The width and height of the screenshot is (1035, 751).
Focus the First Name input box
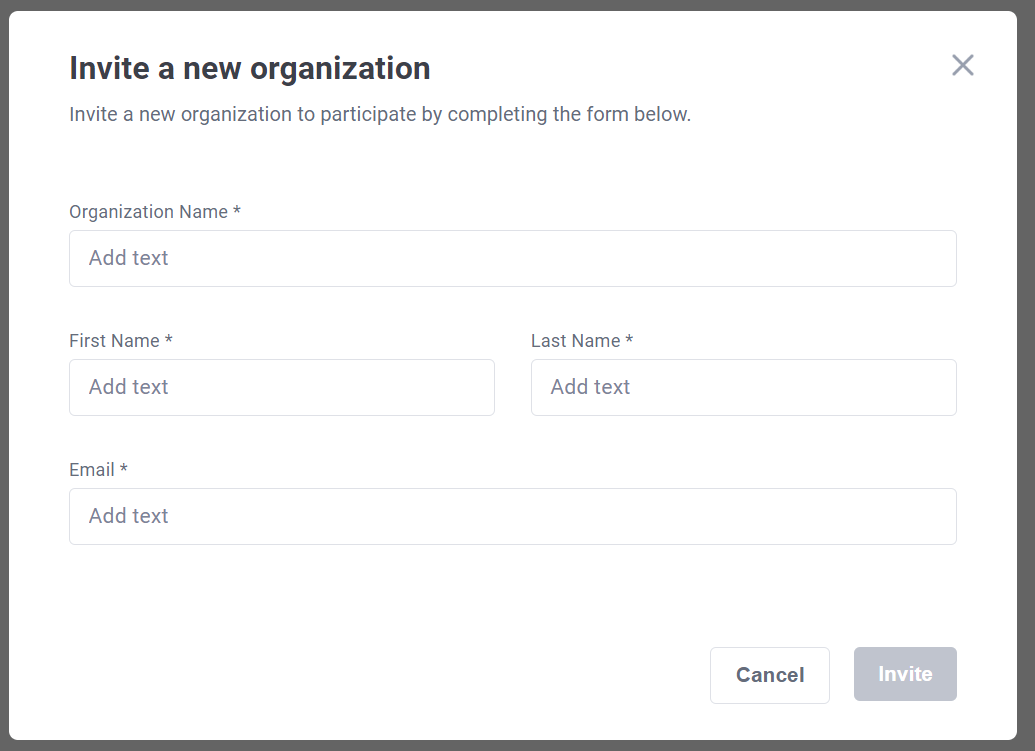281,387
